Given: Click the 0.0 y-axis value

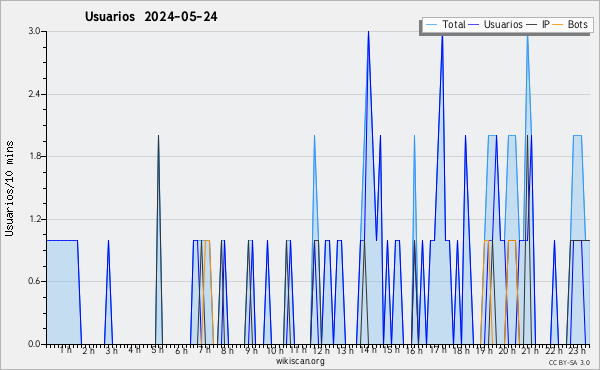Looking at the screenshot, I should [x=34, y=344].
